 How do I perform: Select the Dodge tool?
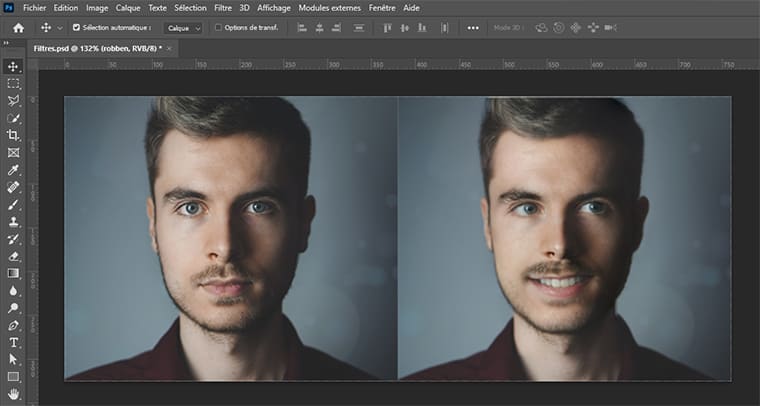(13, 308)
